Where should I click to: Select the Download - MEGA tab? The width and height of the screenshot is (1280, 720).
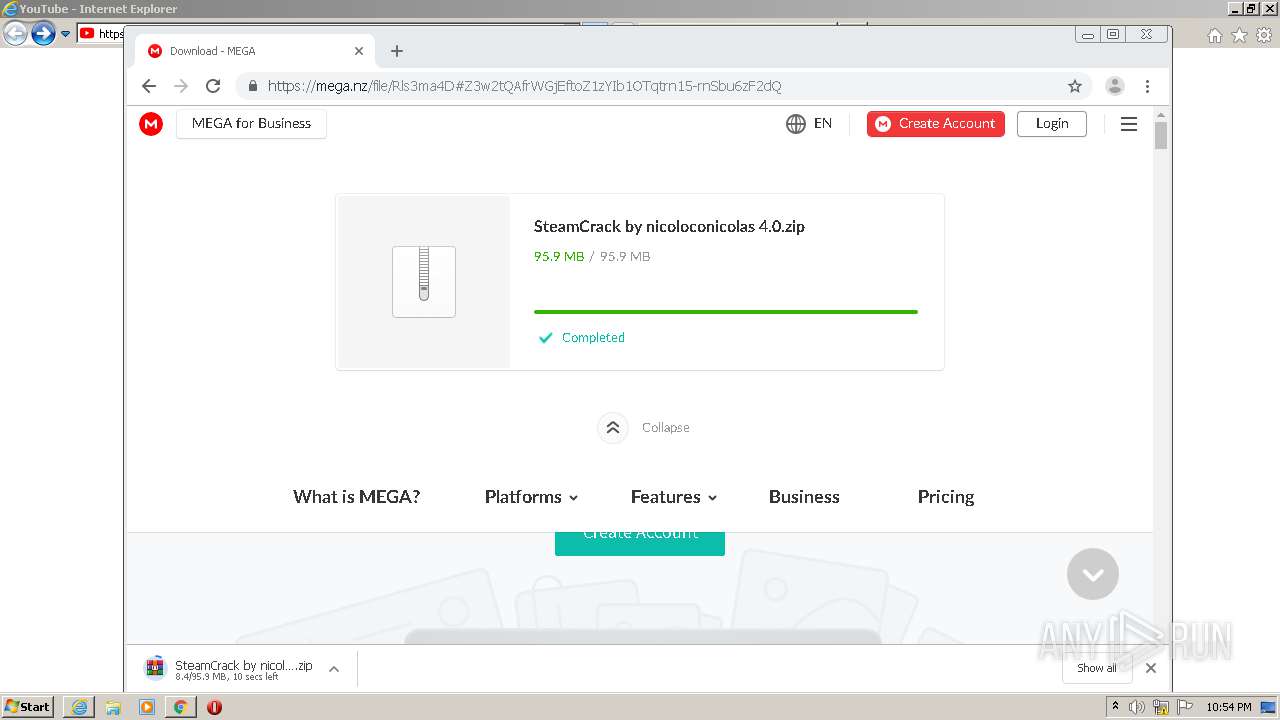[255, 51]
